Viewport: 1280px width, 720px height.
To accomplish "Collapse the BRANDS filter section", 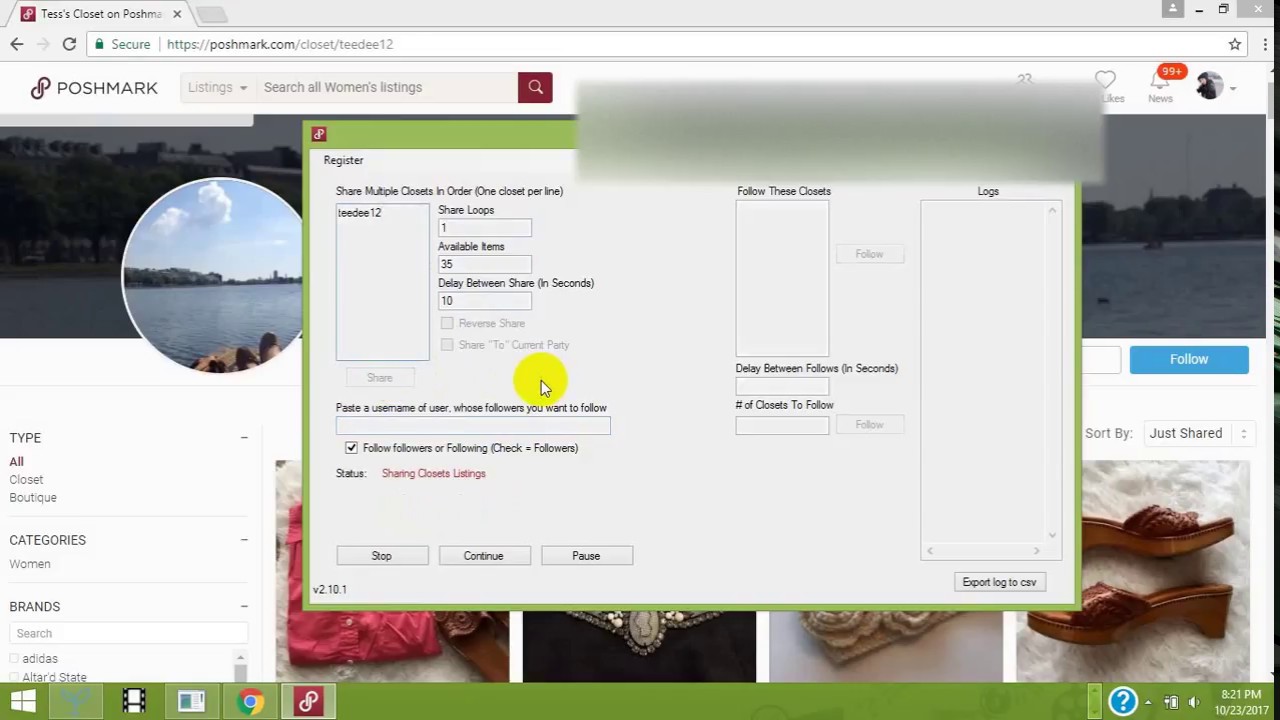I will pyautogui.click(x=244, y=607).
